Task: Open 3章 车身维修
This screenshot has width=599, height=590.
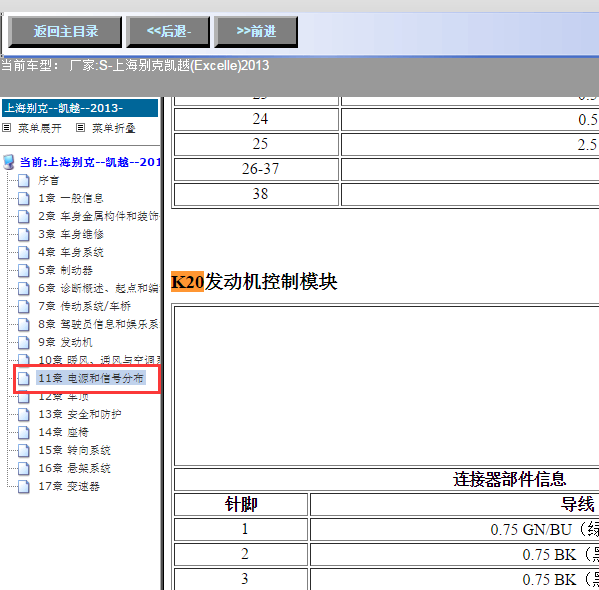Action: [x=71, y=234]
